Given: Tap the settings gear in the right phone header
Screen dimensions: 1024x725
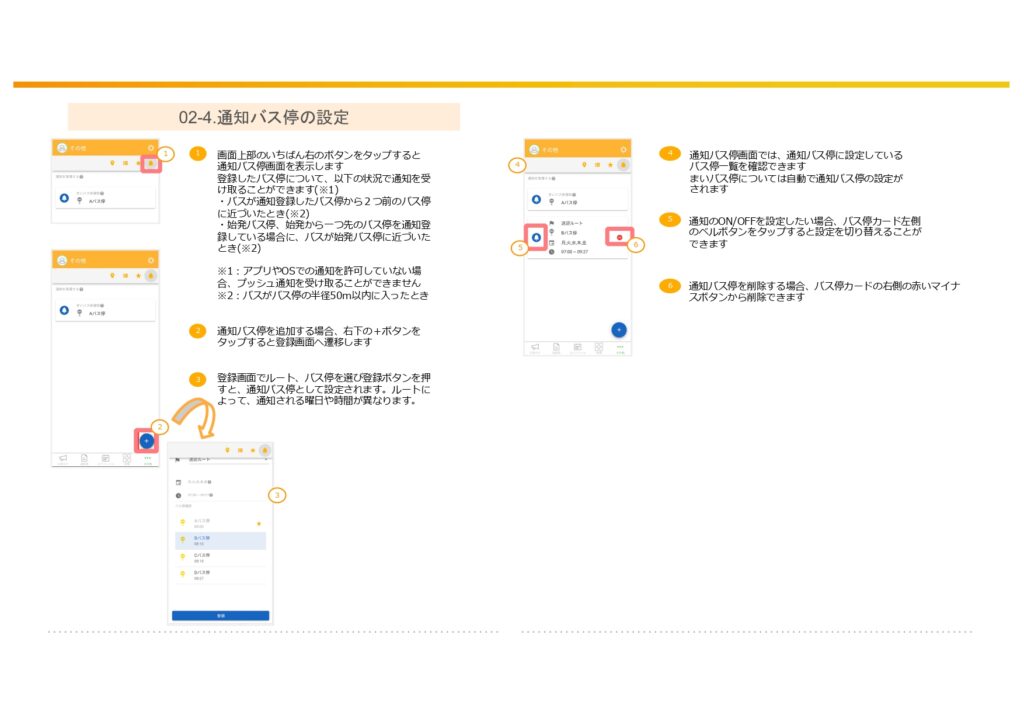Looking at the screenshot, I should pyautogui.click(x=624, y=149).
